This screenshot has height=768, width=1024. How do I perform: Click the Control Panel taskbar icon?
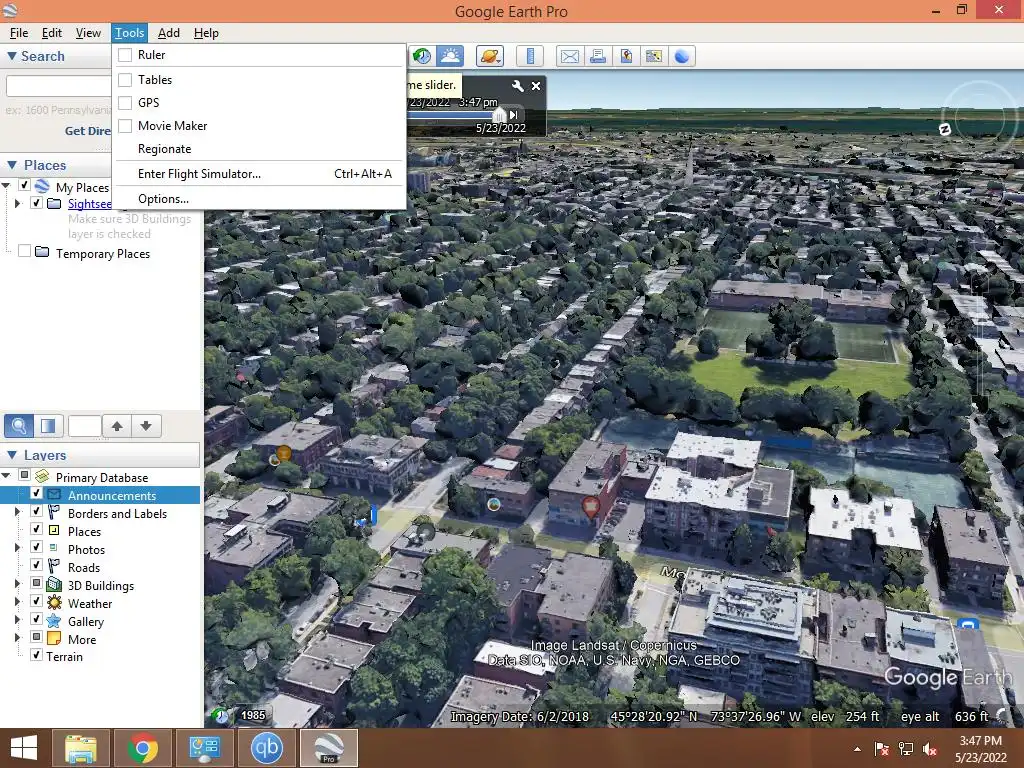(x=204, y=748)
